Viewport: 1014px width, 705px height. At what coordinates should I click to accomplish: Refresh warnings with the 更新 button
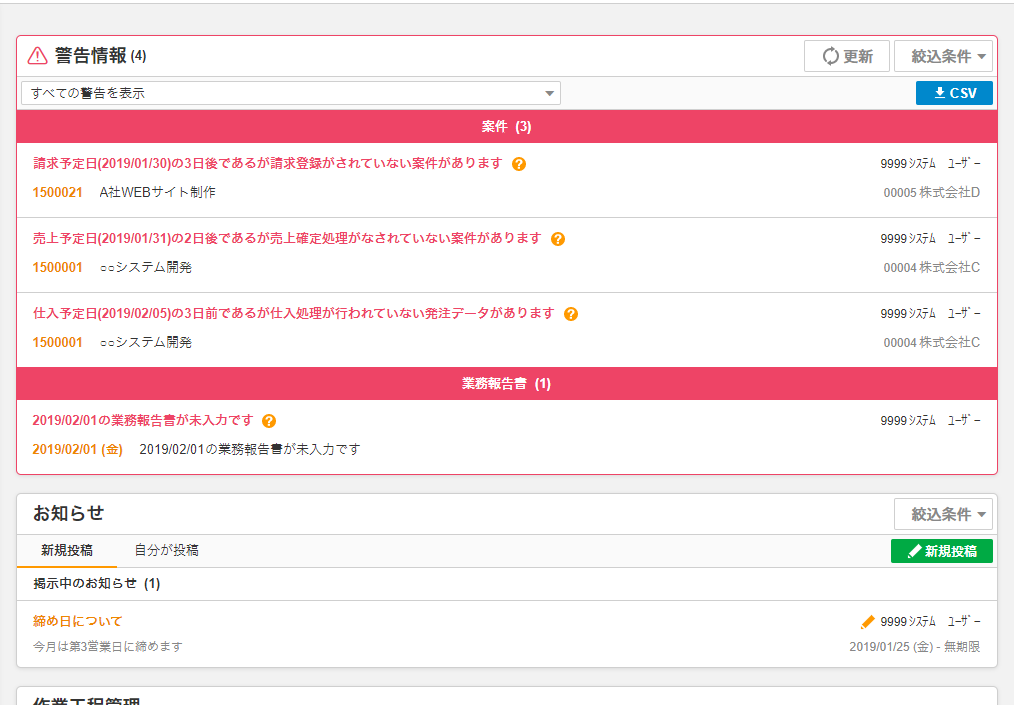click(x=847, y=56)
